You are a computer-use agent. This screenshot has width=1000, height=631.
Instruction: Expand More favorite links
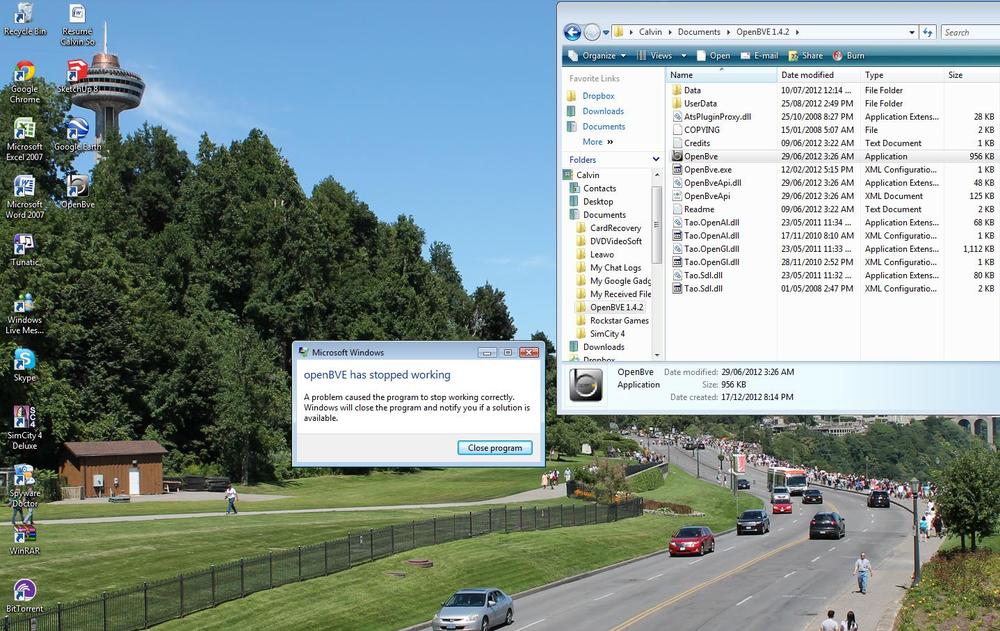click(598, 142)
